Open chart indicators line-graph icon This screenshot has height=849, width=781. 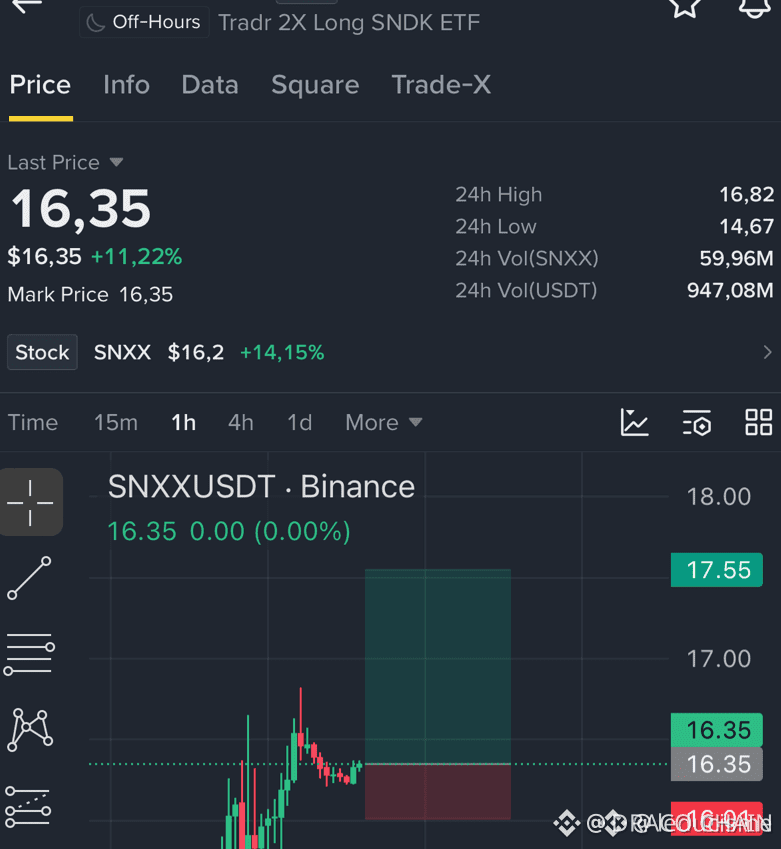[634, 422]
